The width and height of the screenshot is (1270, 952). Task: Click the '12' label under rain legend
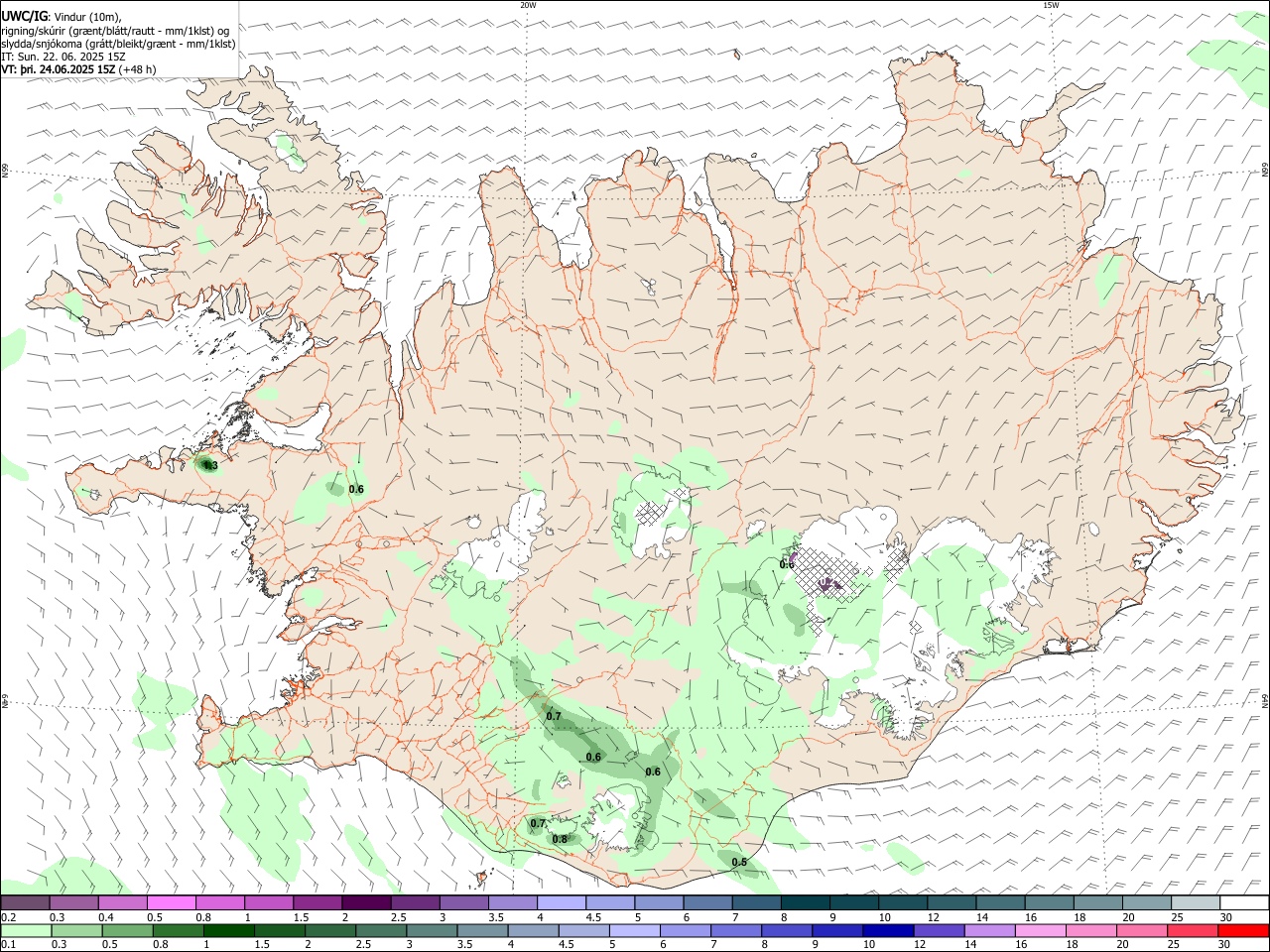click(920, 945)
